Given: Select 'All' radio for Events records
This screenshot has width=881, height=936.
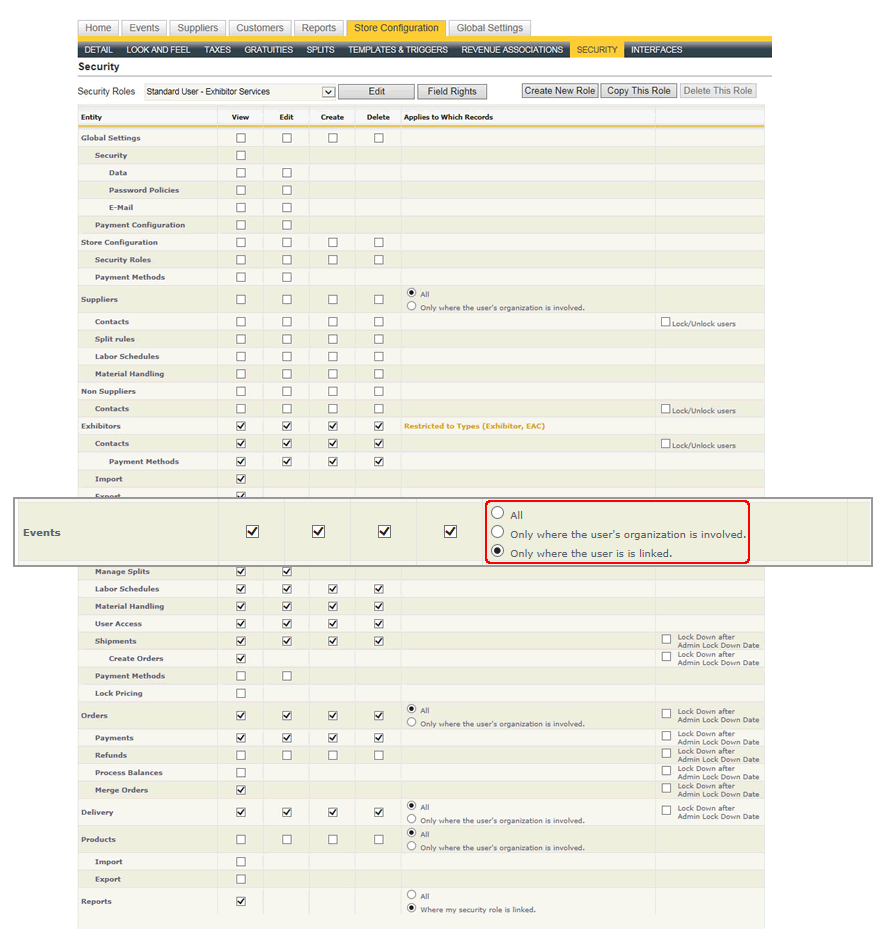Looking at the screenshot, I should tap(497, 513).
